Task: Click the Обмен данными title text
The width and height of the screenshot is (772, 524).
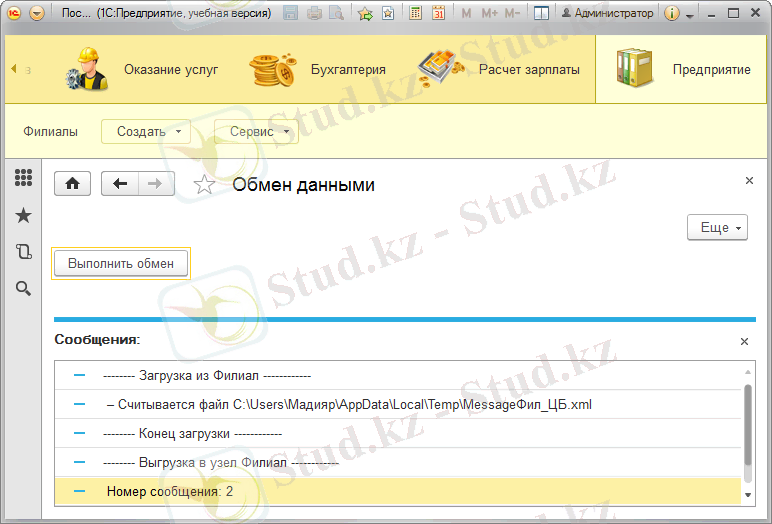Action: click(303, 185)
